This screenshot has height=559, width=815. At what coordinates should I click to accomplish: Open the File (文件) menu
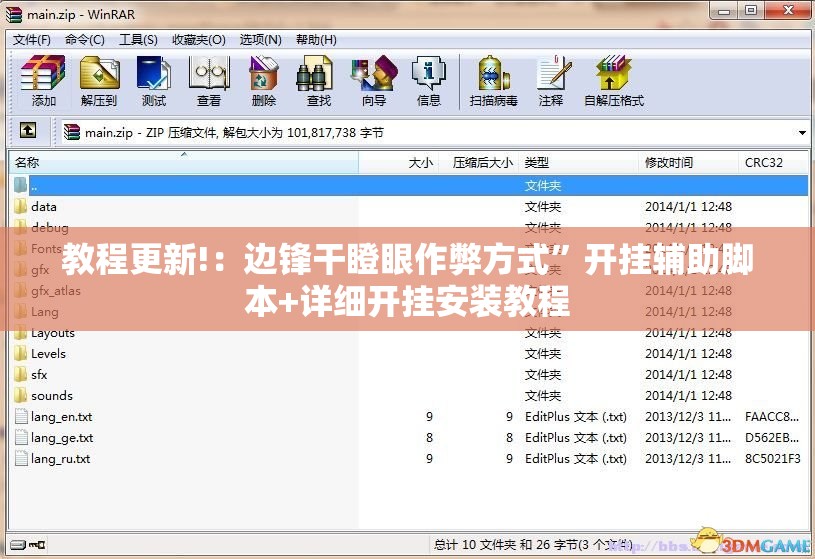[x=31, y=40]
